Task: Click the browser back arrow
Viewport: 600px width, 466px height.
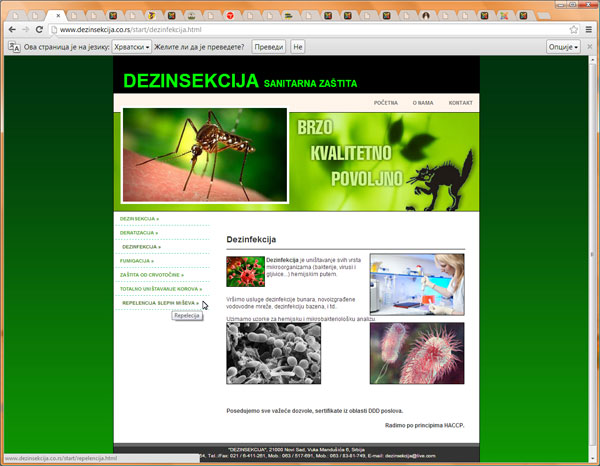Action: (x=10, y=30)
